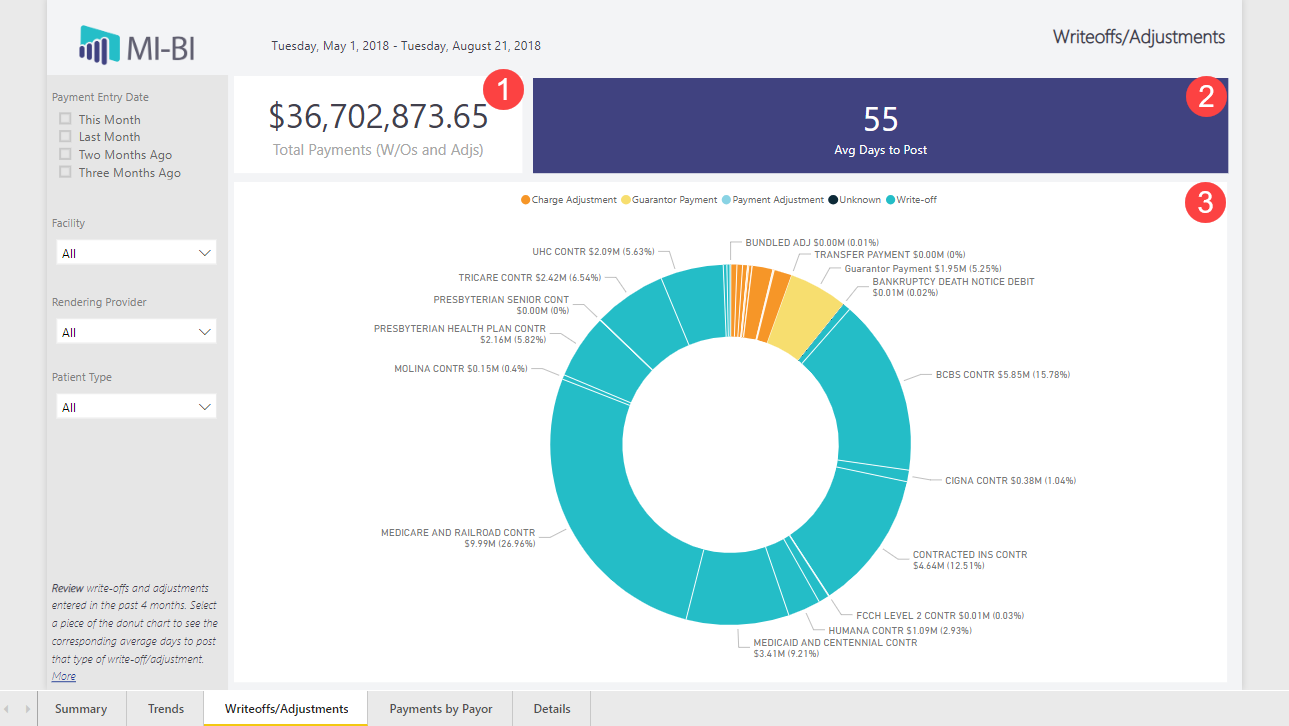This screenshot has width=1289, height=726.
Task: Open the Facility dropdown
Action: (136, 253)
